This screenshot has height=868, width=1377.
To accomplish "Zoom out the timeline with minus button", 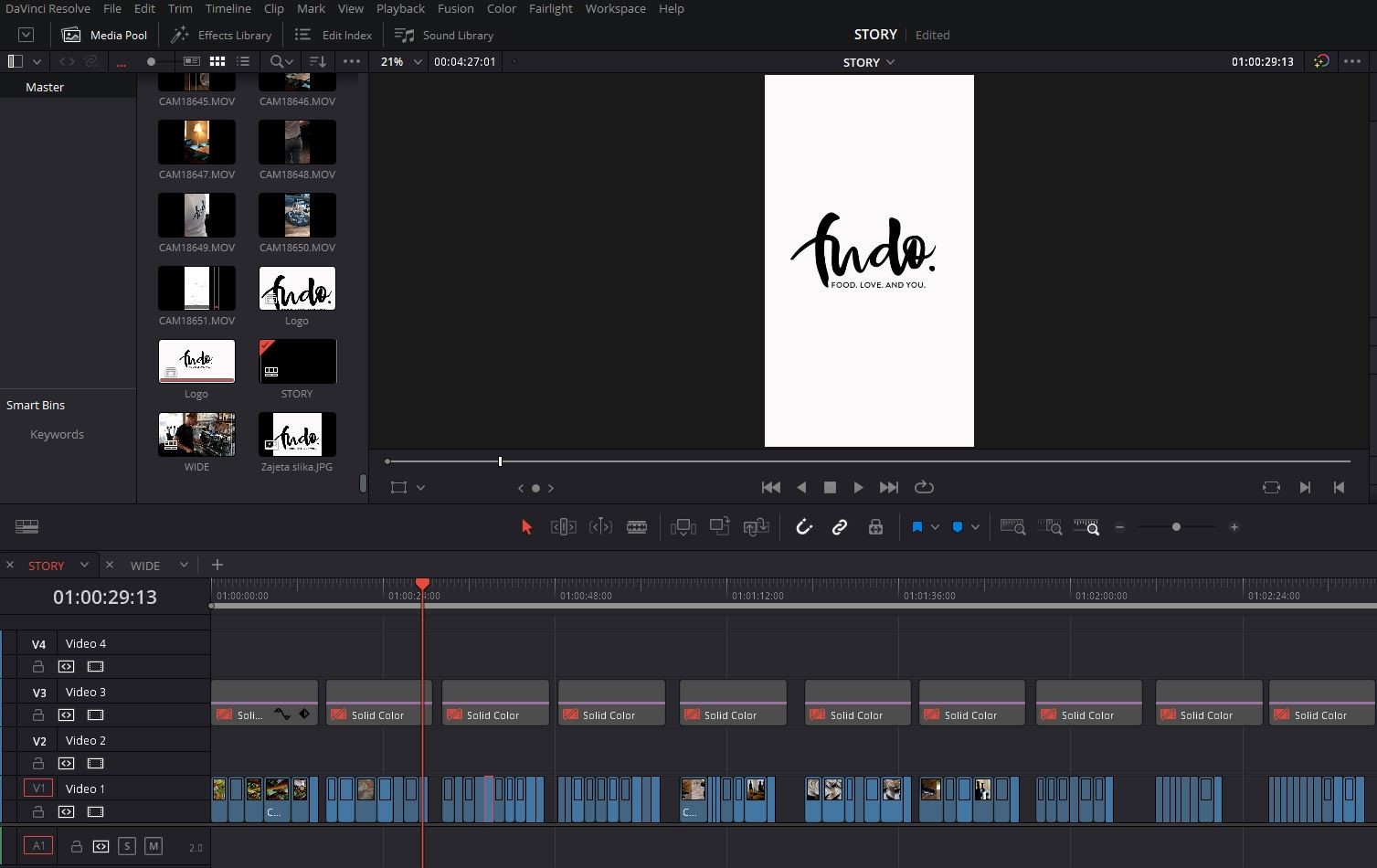I will [1119, 527].
